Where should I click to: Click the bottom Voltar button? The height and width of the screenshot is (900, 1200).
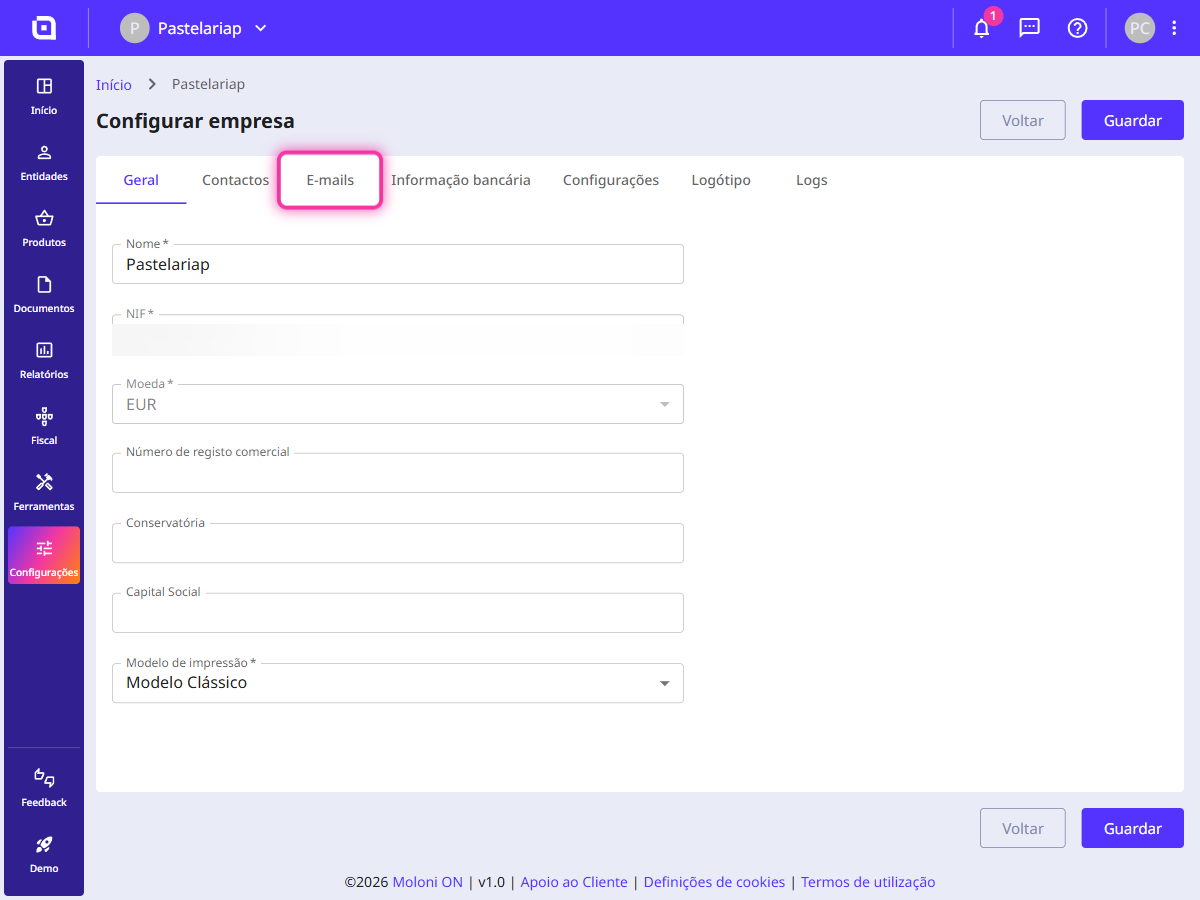point(1023,828)
